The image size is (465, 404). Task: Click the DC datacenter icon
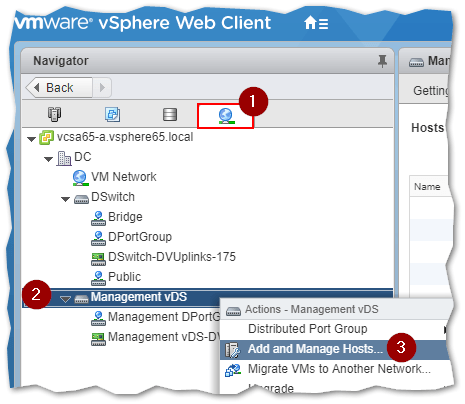coord(64,158)
